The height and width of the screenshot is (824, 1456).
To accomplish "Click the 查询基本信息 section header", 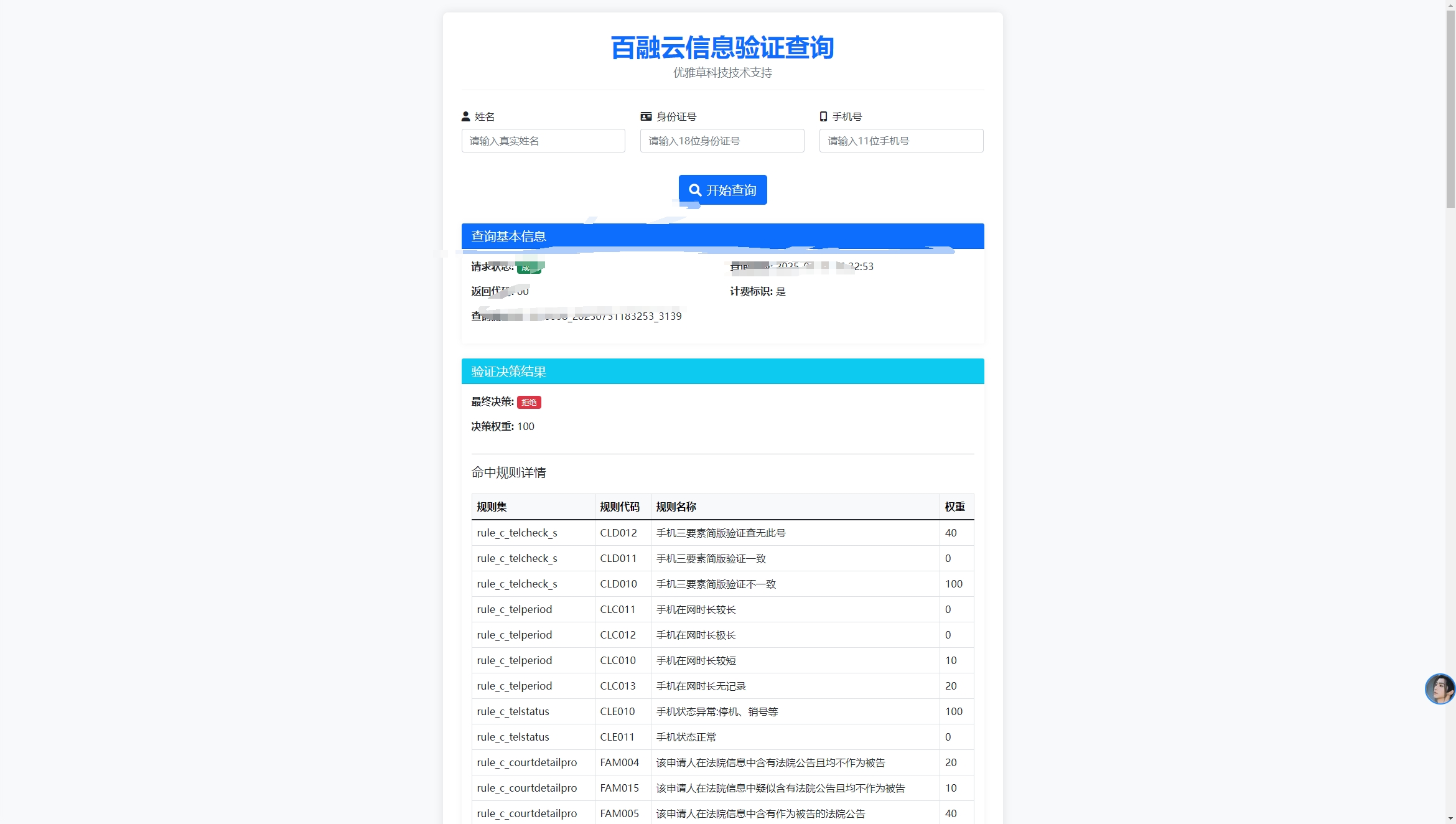I will pos(722,236).
